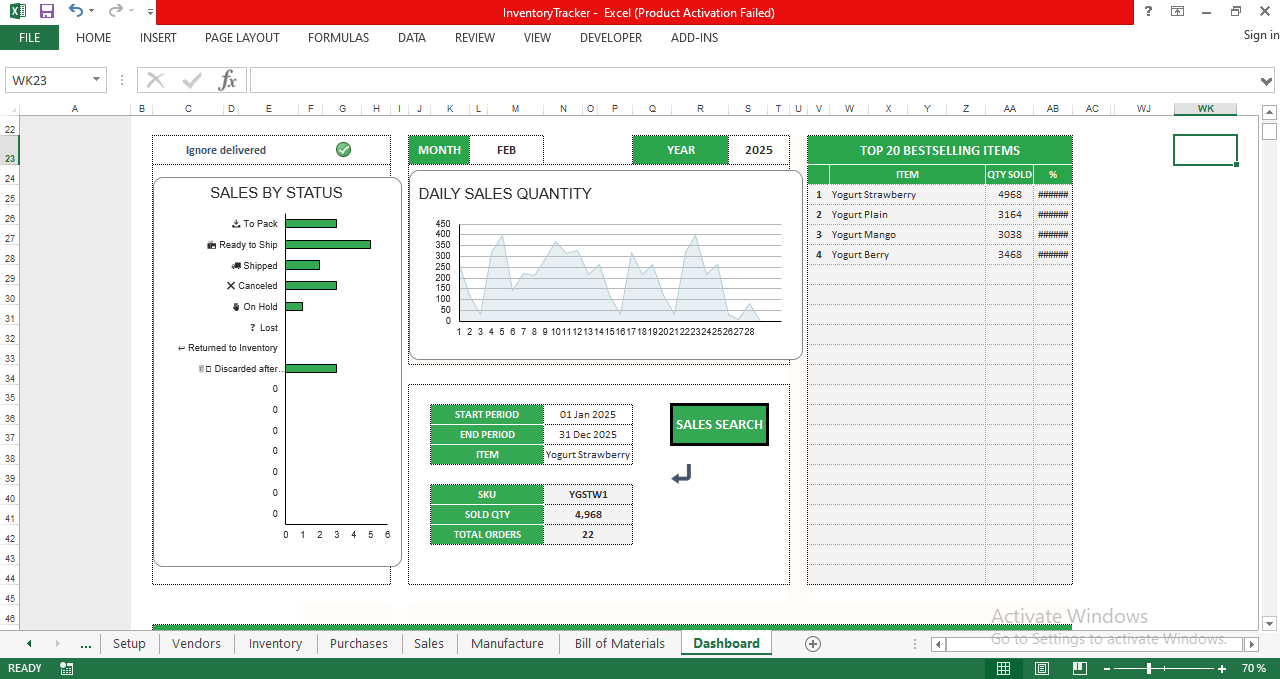Open the FILE tab

tap(29, 38)
